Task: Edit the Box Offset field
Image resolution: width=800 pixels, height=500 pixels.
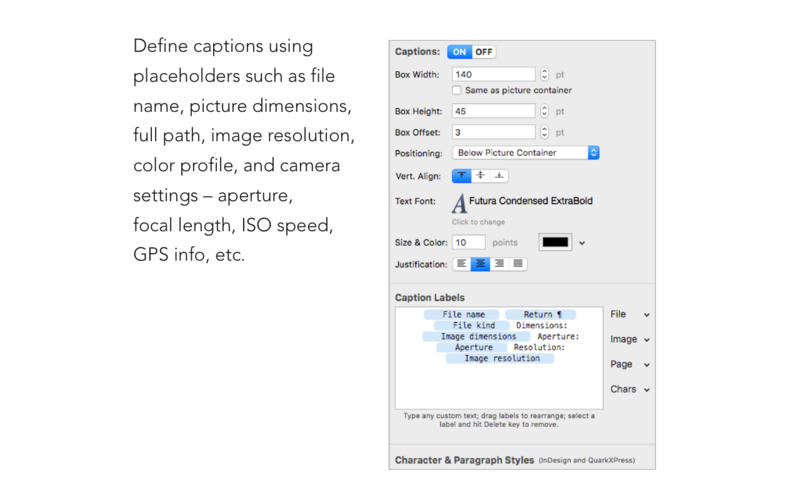Action: pyautogui.click(x=493, y=132)
